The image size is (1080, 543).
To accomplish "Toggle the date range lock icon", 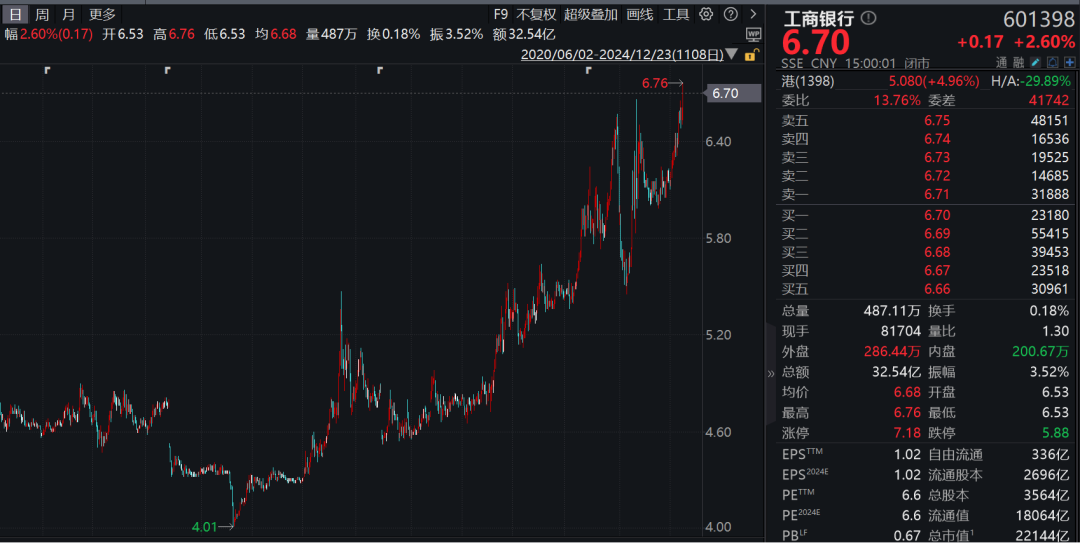I will pyautogui.click(x=751, y=55).
